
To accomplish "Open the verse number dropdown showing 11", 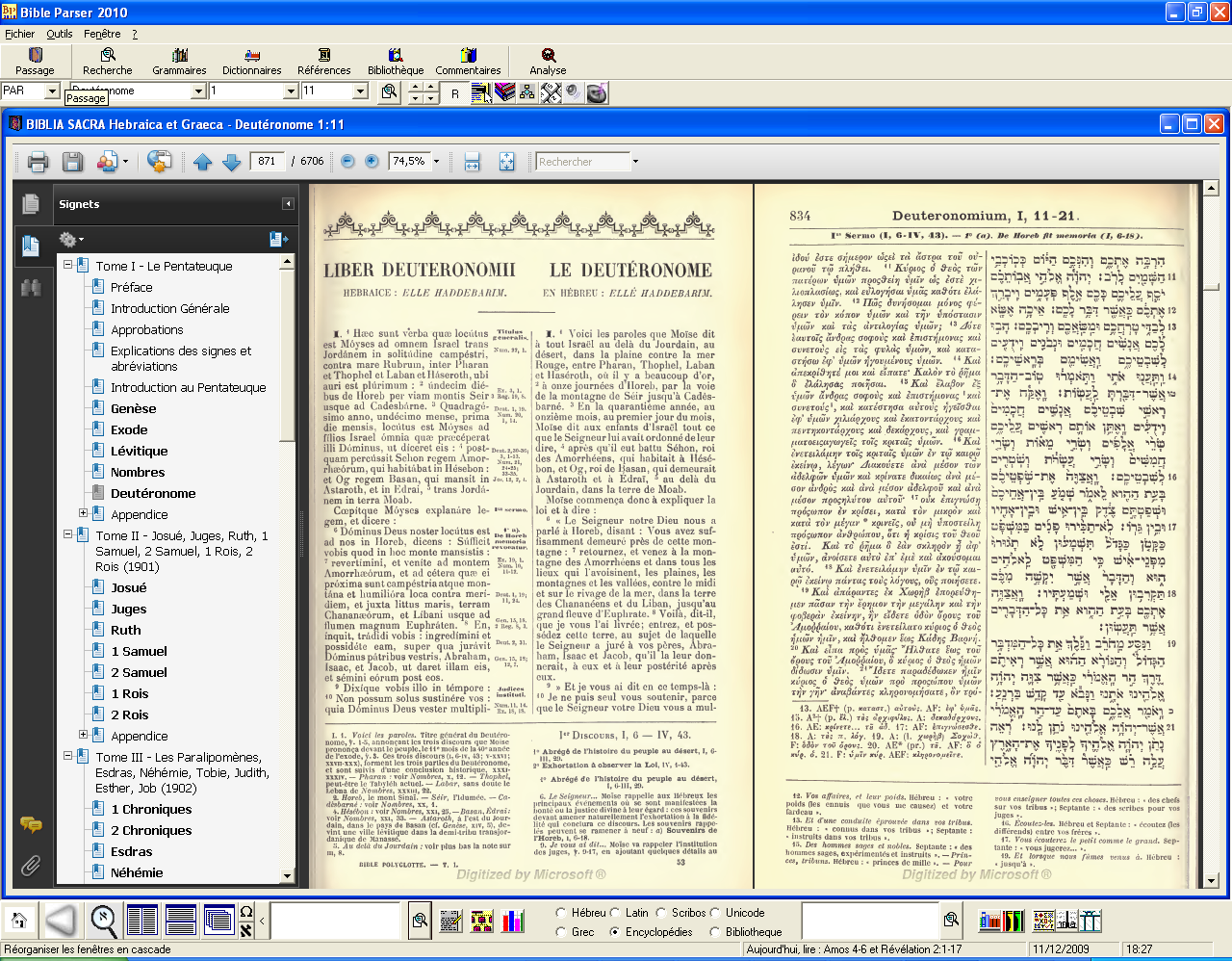I will point(361,91).
